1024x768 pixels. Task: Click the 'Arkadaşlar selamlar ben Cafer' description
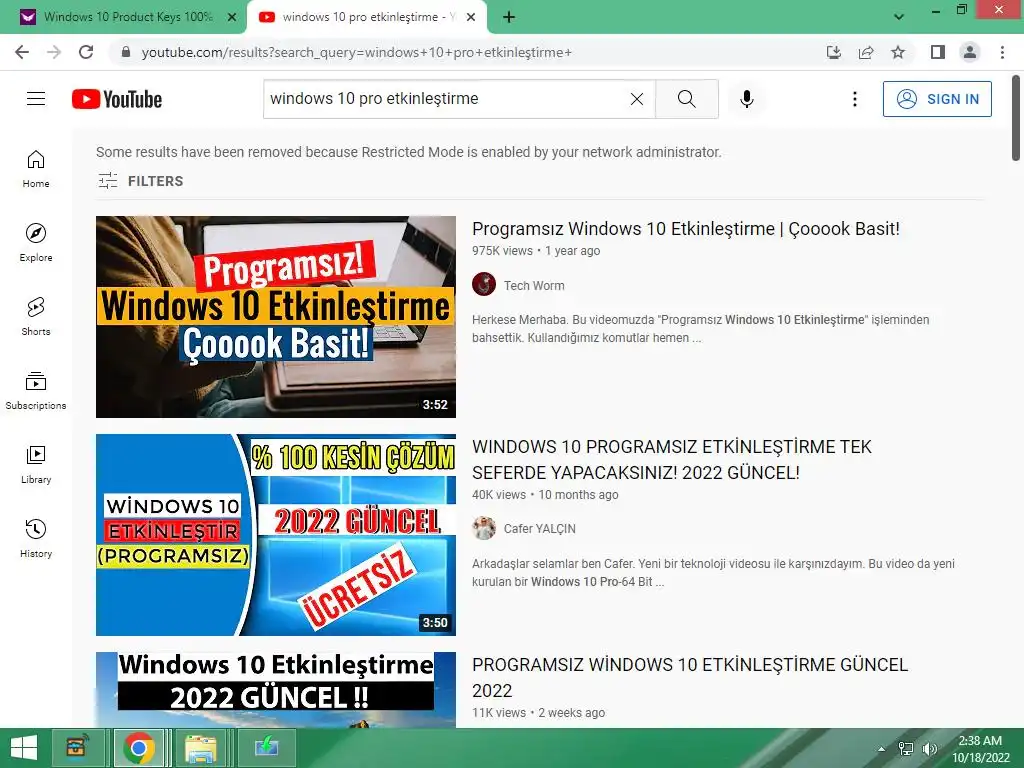tap(713, 573)
